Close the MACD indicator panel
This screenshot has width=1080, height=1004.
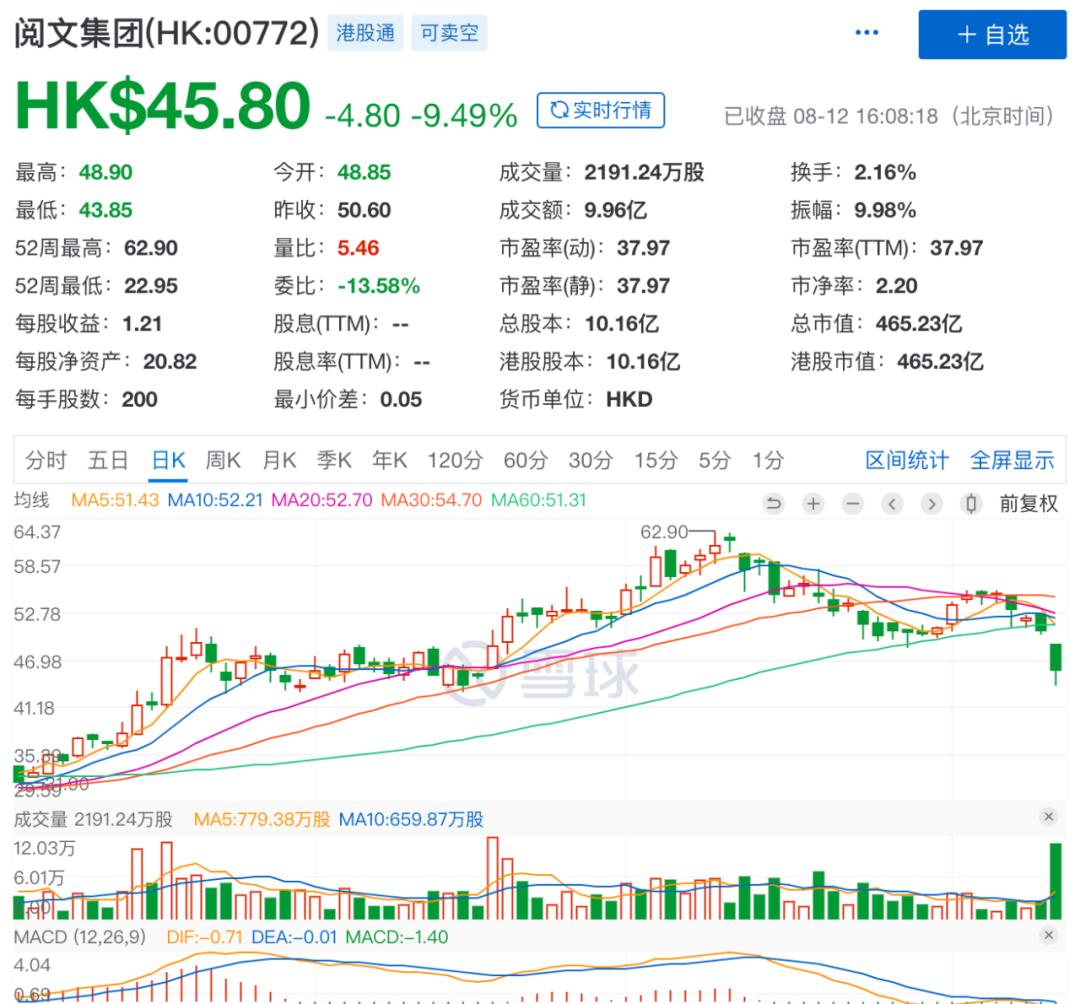pos(1048,935)
